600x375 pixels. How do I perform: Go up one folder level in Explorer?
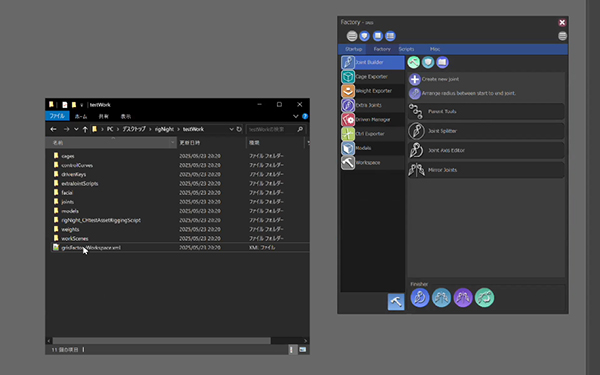pos(85,129)
